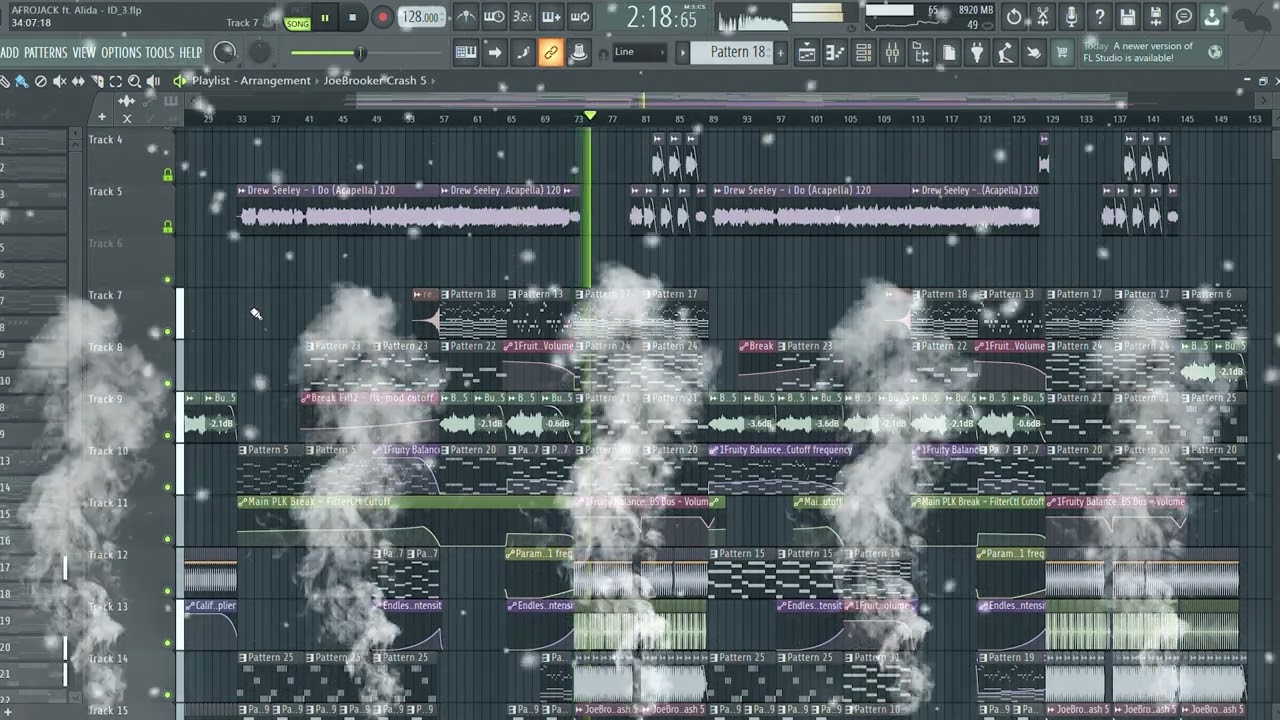Open the tempo tapper icon
The image size is (1280, 720).
1005,53
